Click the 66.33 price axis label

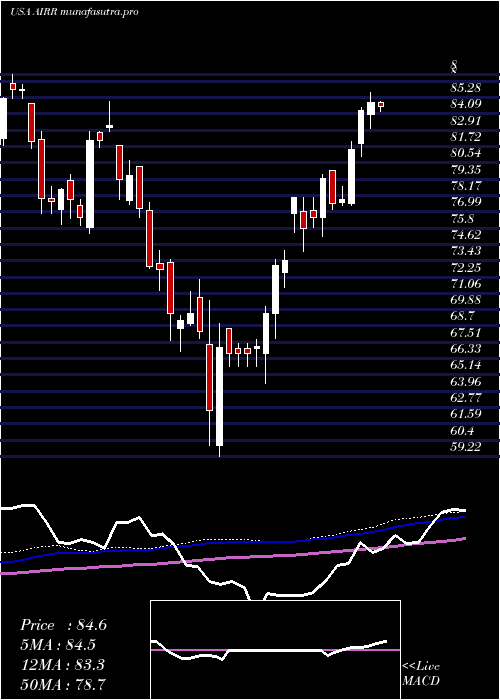466,349
